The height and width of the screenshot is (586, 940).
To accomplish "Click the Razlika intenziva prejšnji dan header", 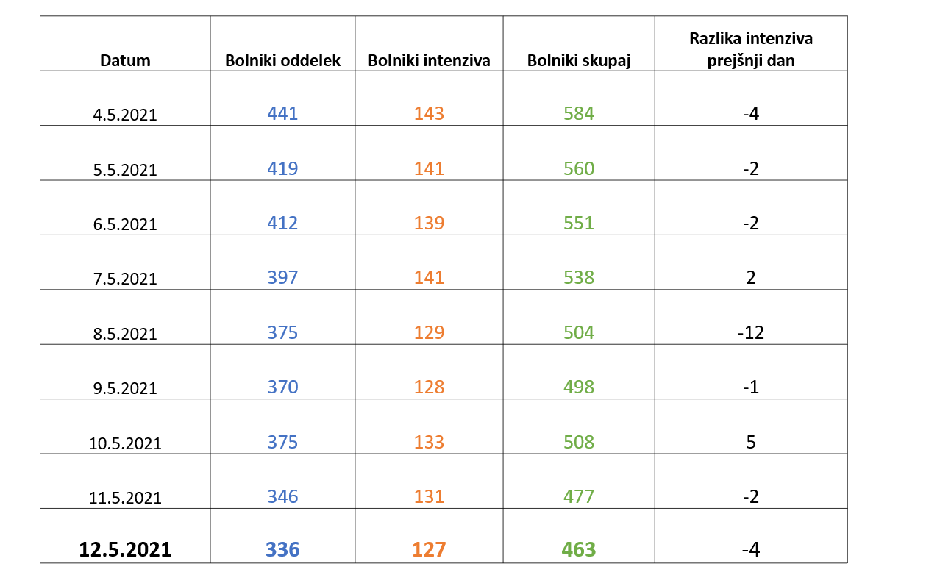I will tap(751, 49).
